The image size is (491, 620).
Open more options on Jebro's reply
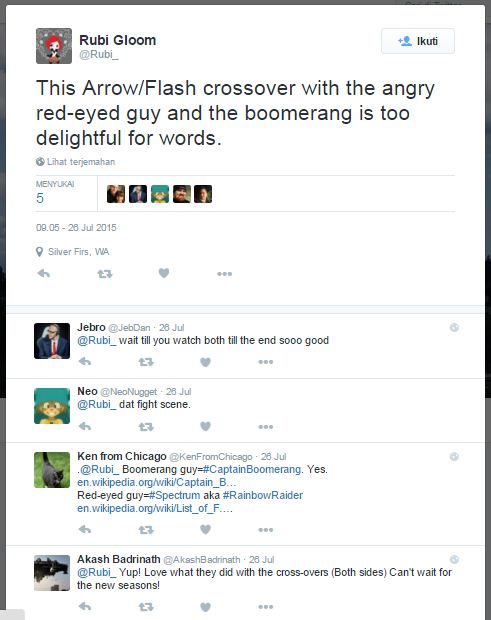[266, 362]
